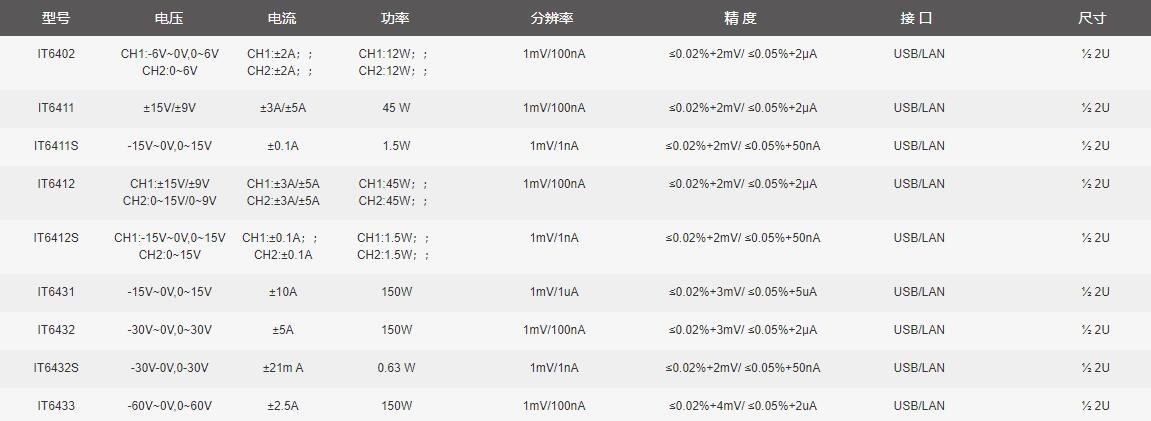Open the IT6432 model entry

coord(56,330)
